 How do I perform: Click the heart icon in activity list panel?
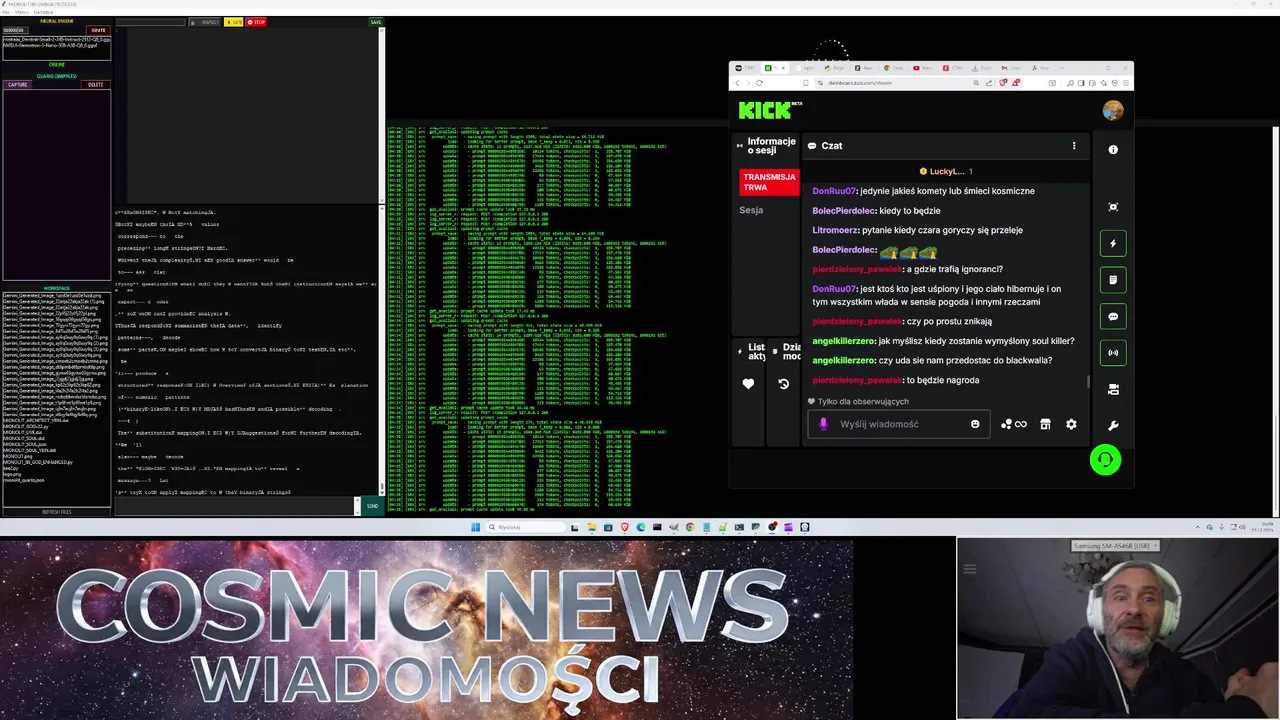tap(748, 384)
